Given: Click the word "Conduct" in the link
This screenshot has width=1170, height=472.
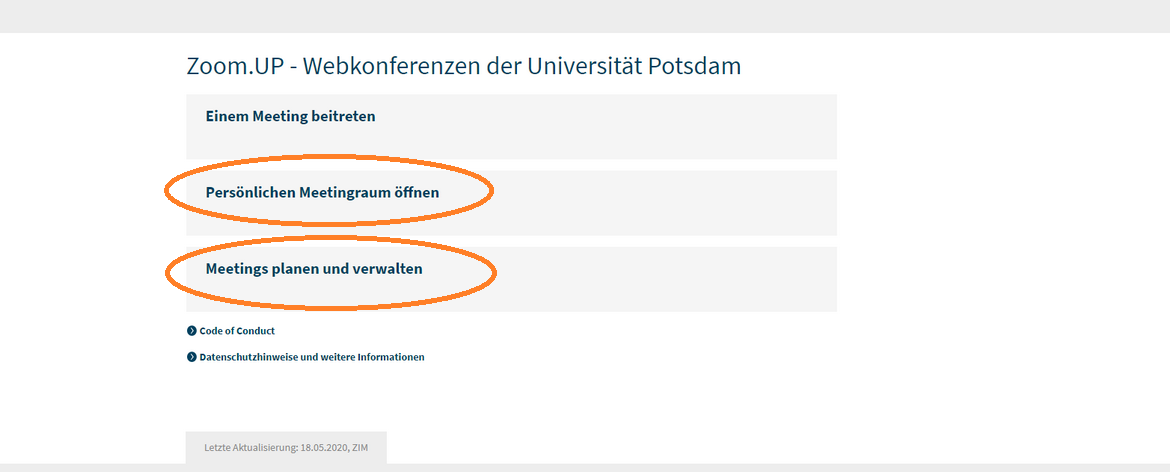Looking at the screenshot, I should 256,331.
